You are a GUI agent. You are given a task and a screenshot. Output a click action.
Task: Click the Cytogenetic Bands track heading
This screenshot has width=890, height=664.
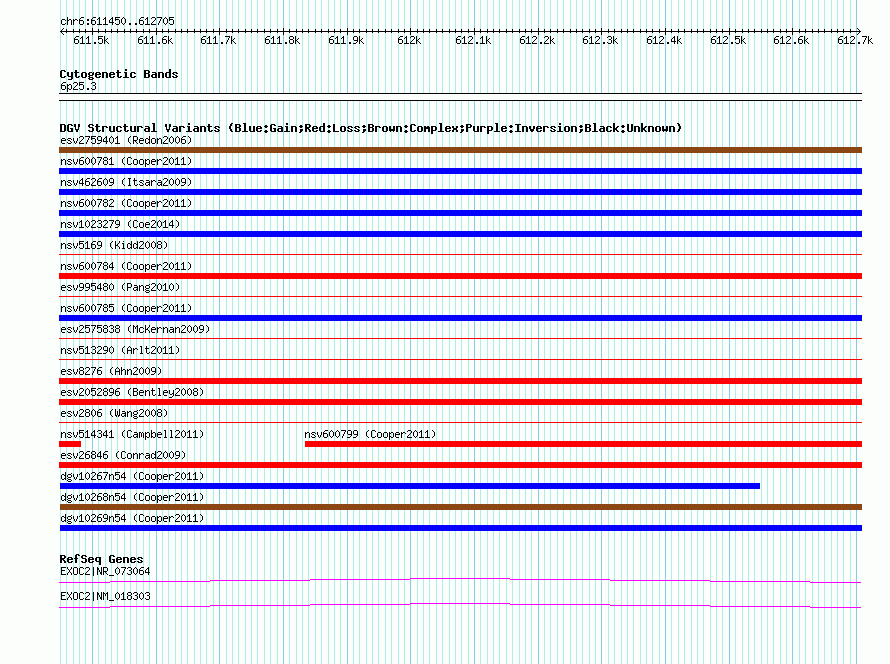click(119, 74)
